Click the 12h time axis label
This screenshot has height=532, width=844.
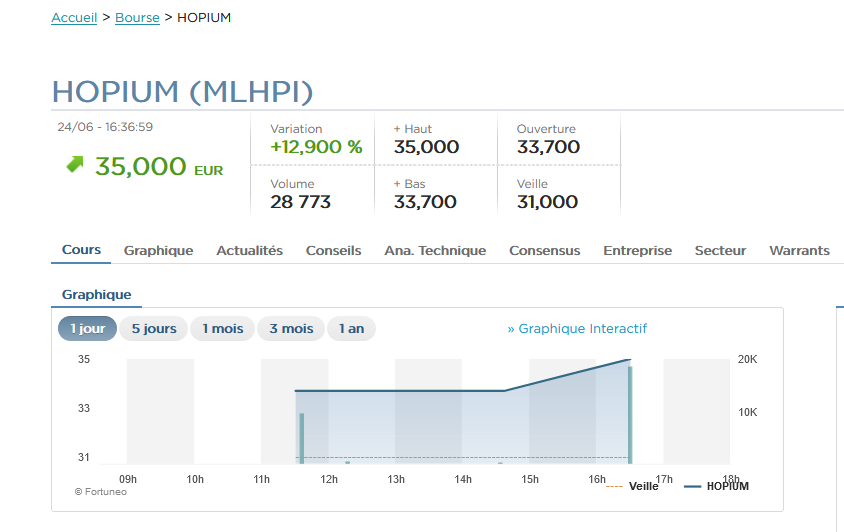329,479
